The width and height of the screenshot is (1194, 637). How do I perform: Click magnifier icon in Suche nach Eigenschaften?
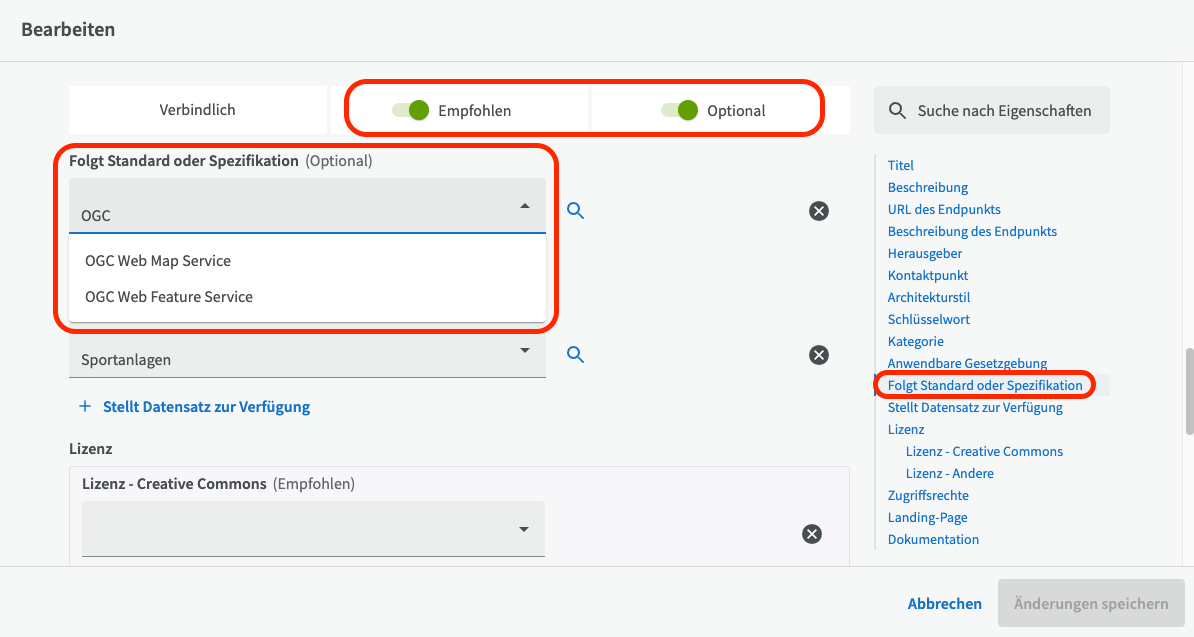897,111
